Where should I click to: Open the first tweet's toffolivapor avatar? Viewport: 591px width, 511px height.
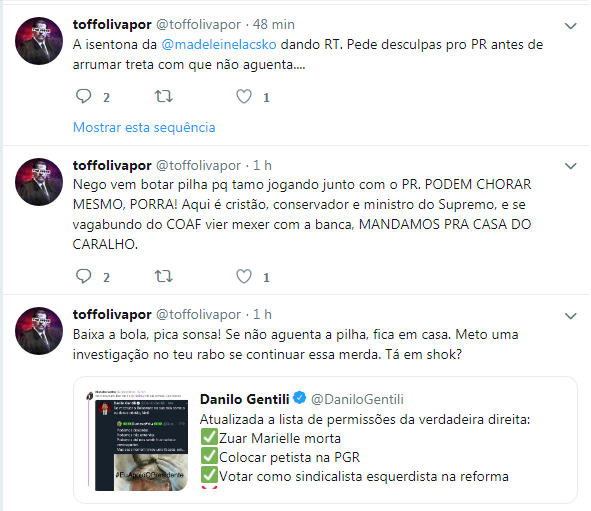click(39, 41)
